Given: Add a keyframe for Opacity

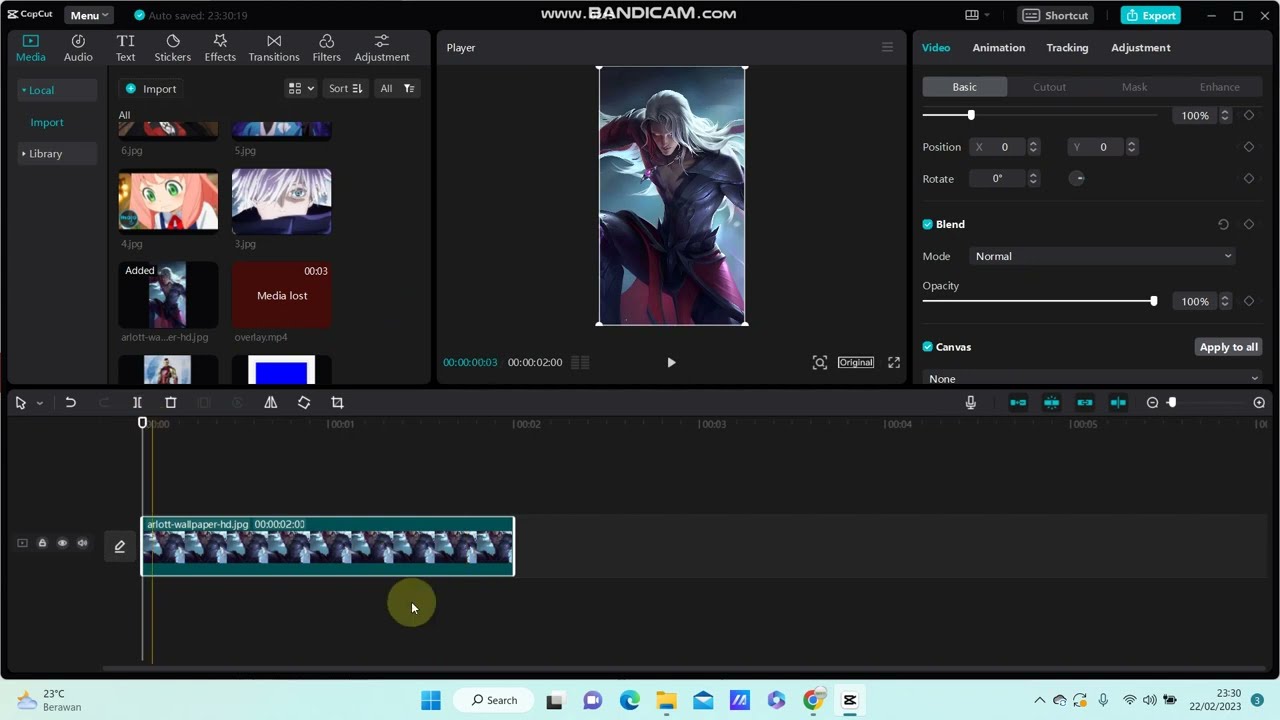Looking at the screenshot, I should (x=1248, y=301).
